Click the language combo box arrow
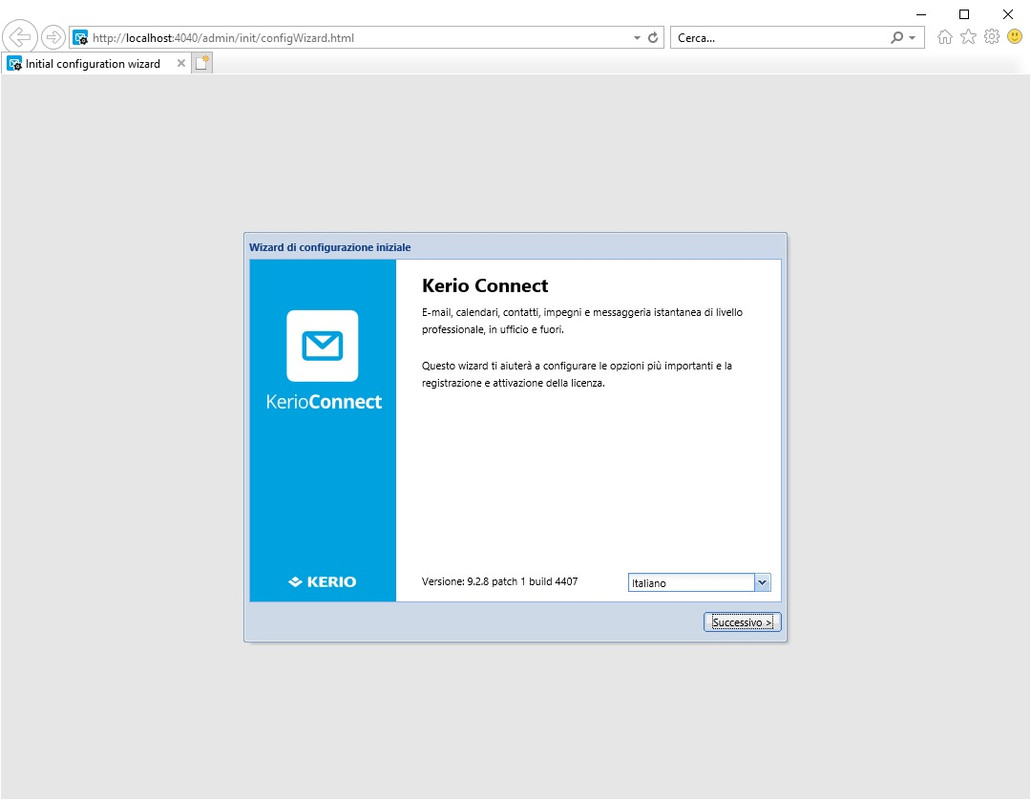 [762, 582]
